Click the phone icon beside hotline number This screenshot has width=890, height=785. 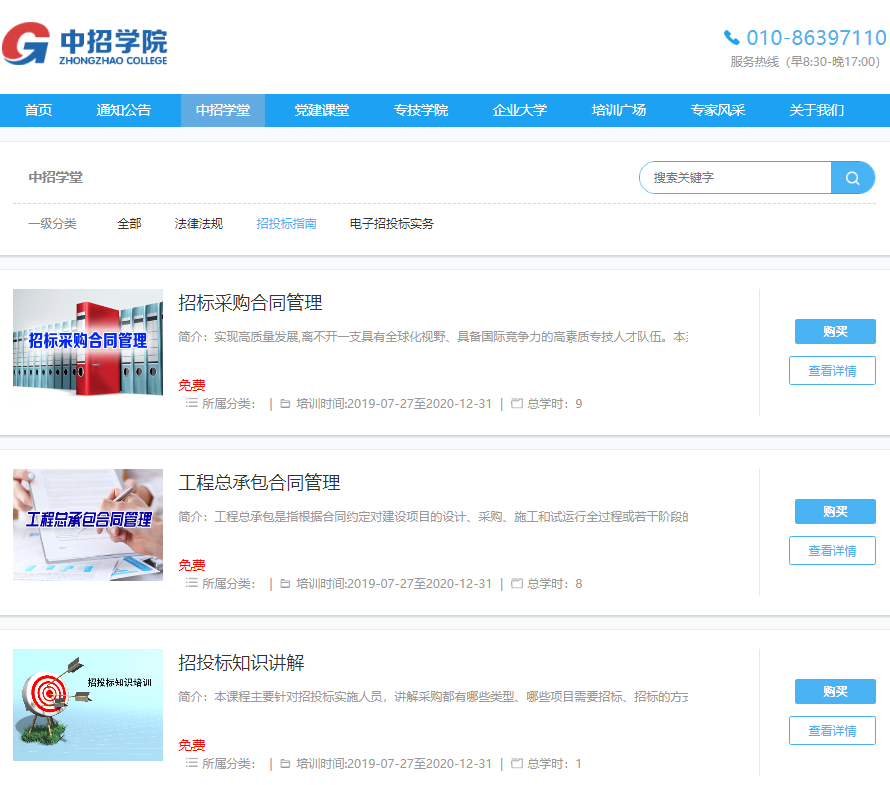(x=732, y=38)
